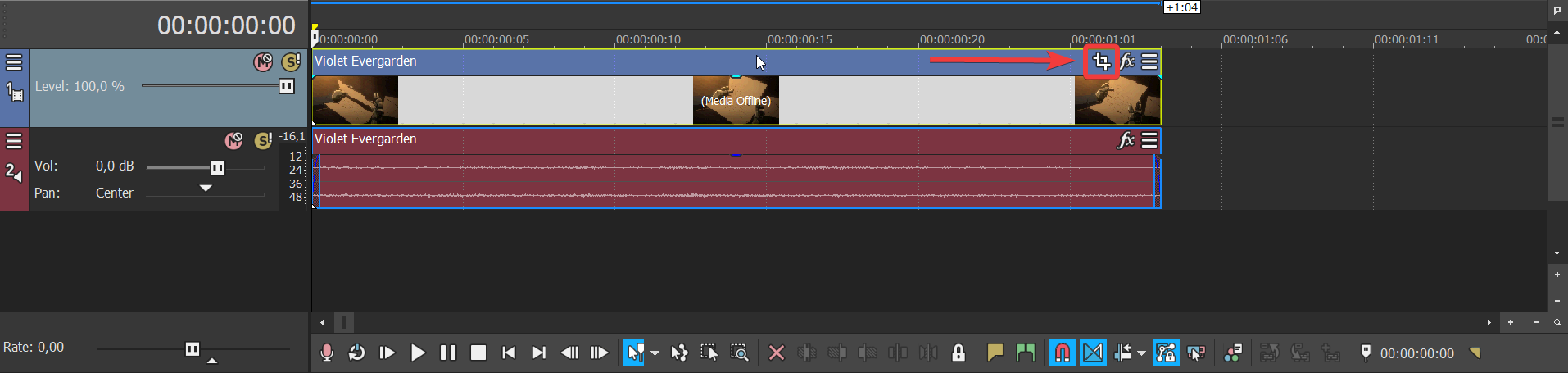Click the main timecode display 00:00:00:00

(226, 25)
